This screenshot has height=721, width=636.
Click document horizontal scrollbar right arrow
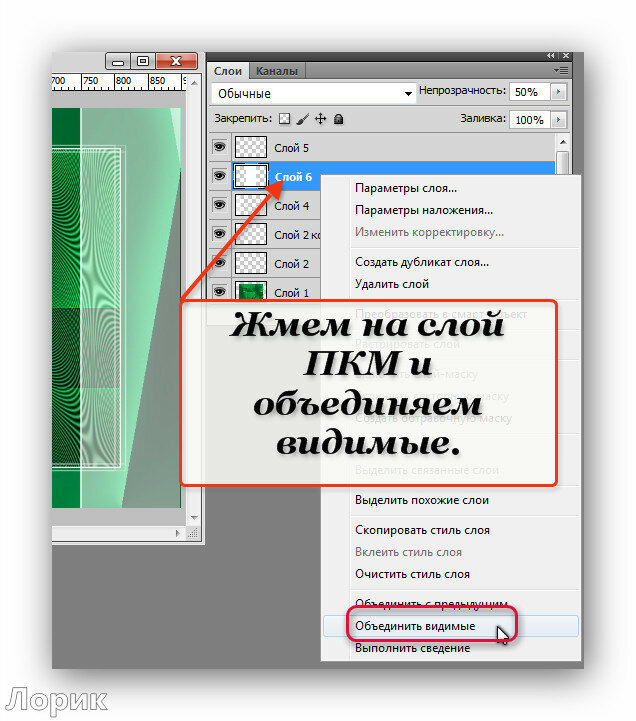(178, 533)
